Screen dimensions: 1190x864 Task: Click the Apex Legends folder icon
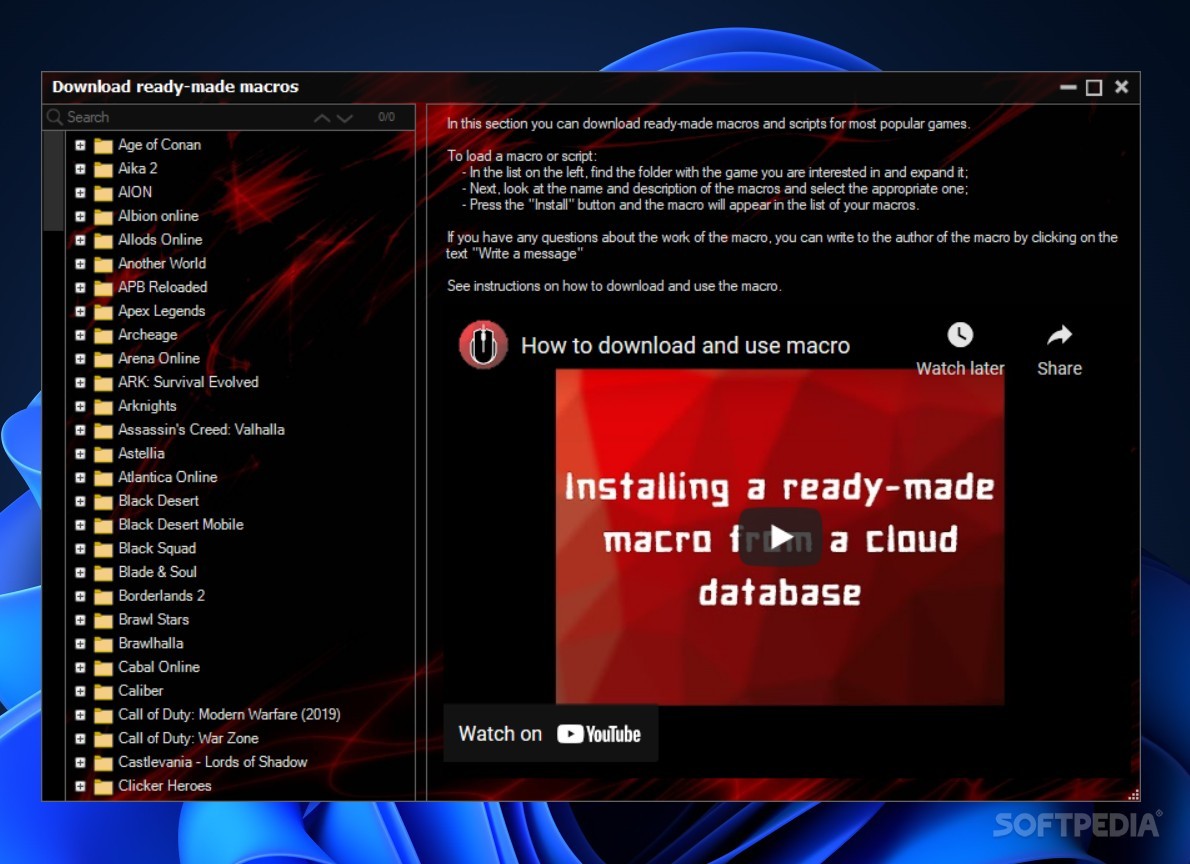103,311
